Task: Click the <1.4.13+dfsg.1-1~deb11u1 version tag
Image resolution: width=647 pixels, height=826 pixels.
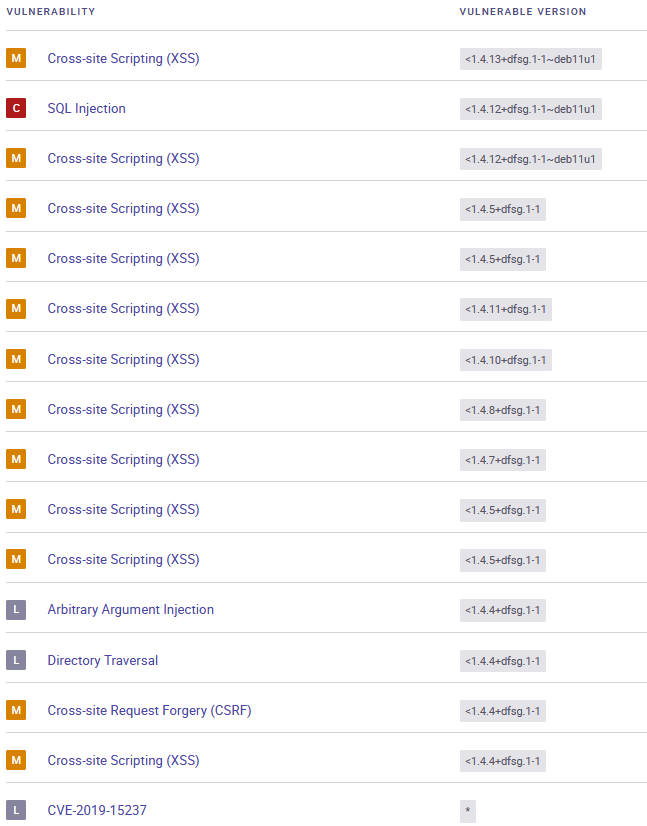Action: (x=531, y=59)
